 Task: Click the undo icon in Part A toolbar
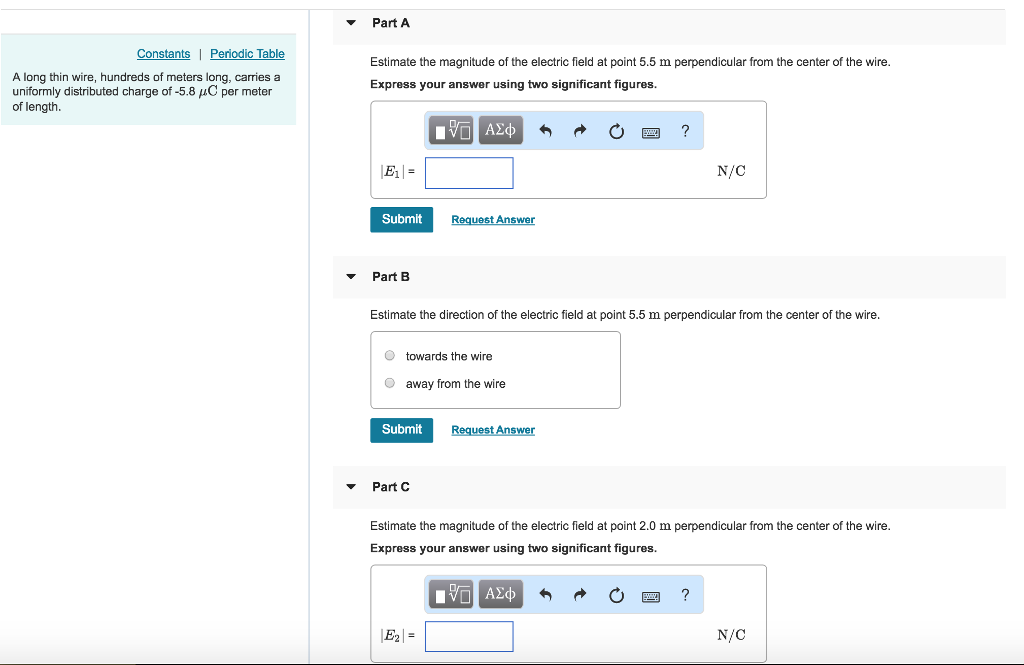[545, 129]
